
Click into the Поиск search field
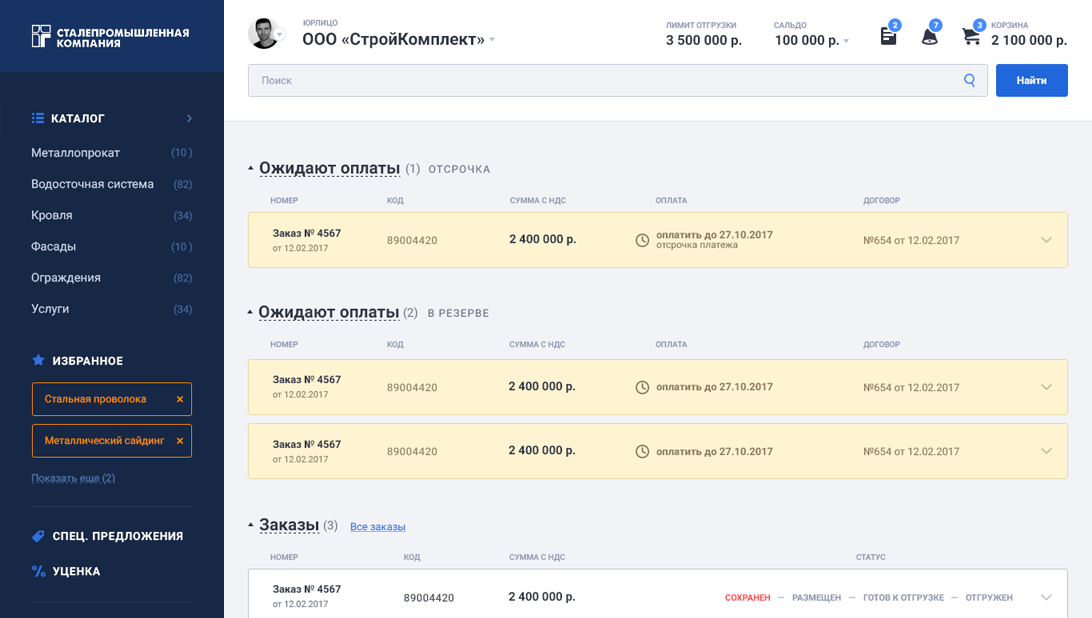600,80
